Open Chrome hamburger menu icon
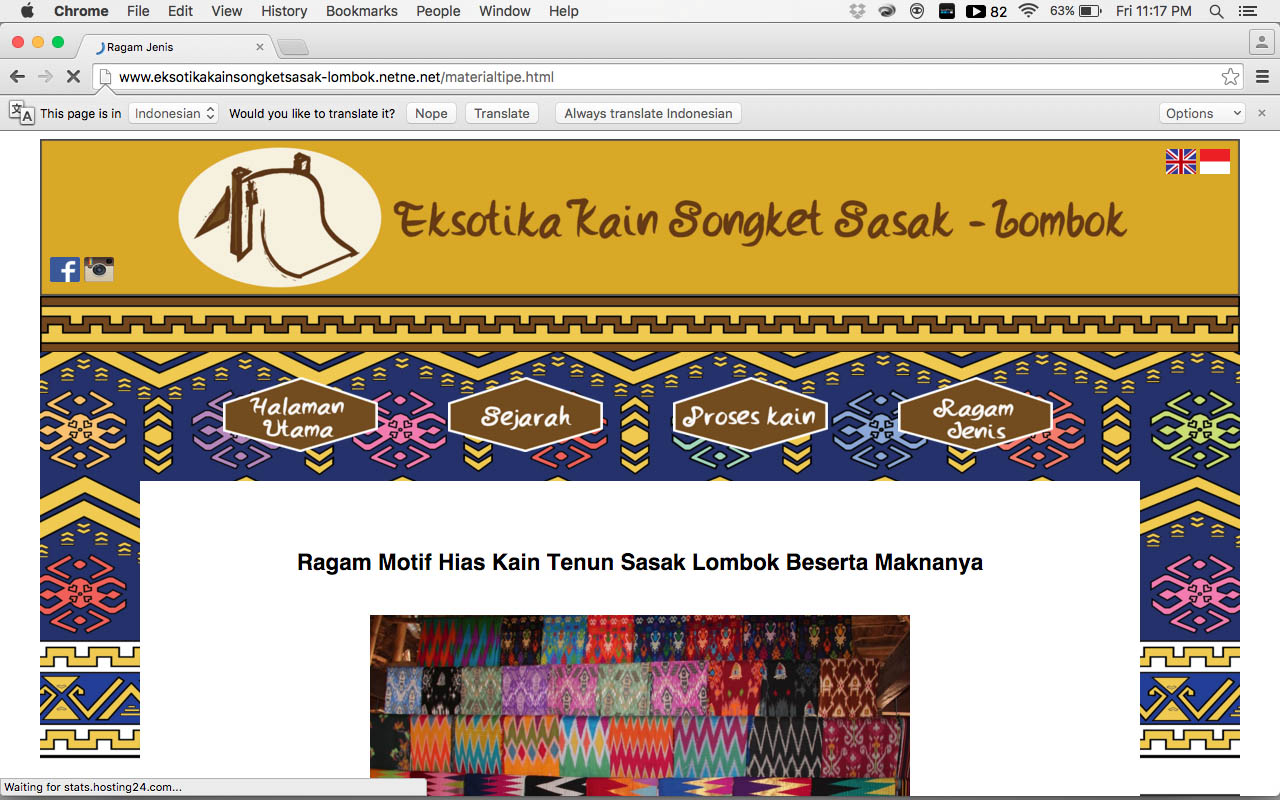Image resolution: width=1280 pixels, height=800 pixels. 1262,77
